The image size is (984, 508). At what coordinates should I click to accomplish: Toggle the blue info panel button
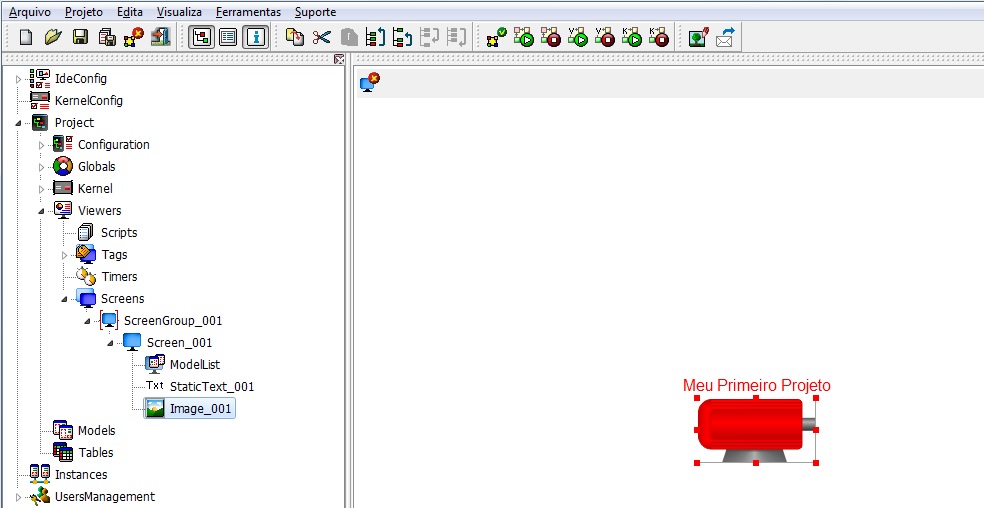(255, 37)
